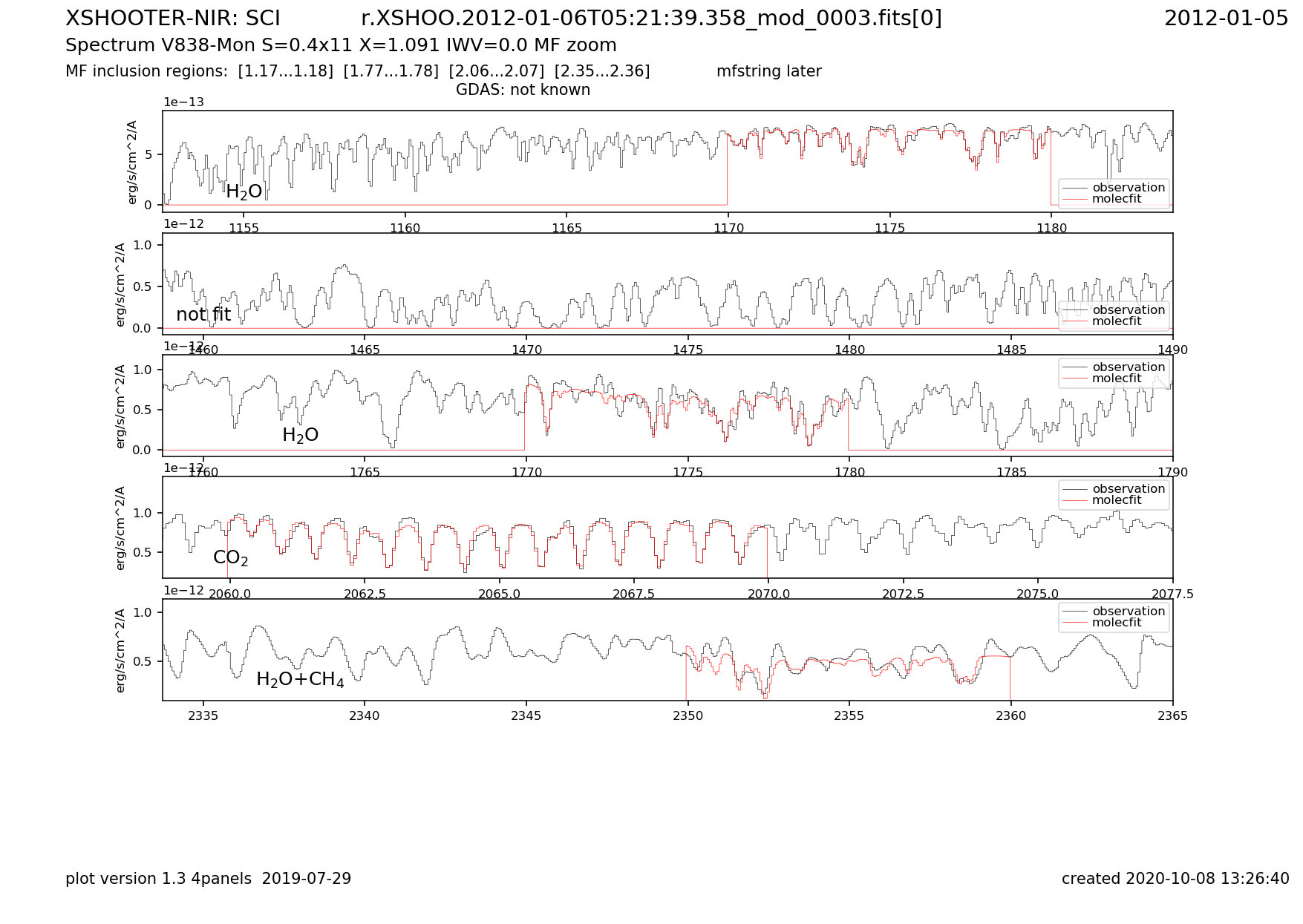Click the plot version text at bottom left
Viewport: 1303px width, 924px height.
pos(208,879)
